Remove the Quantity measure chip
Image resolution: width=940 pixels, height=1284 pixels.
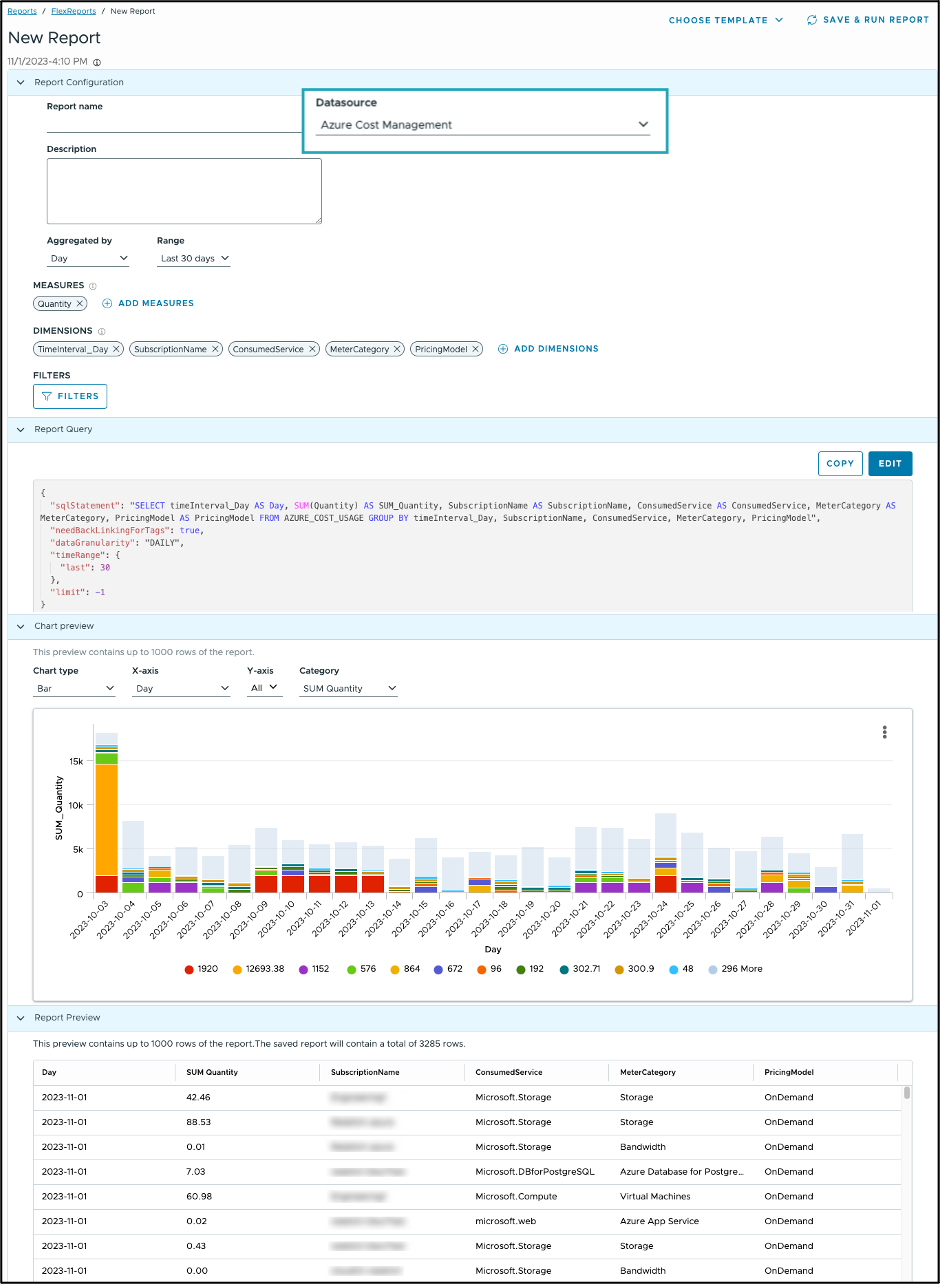[x=80, y=303]
